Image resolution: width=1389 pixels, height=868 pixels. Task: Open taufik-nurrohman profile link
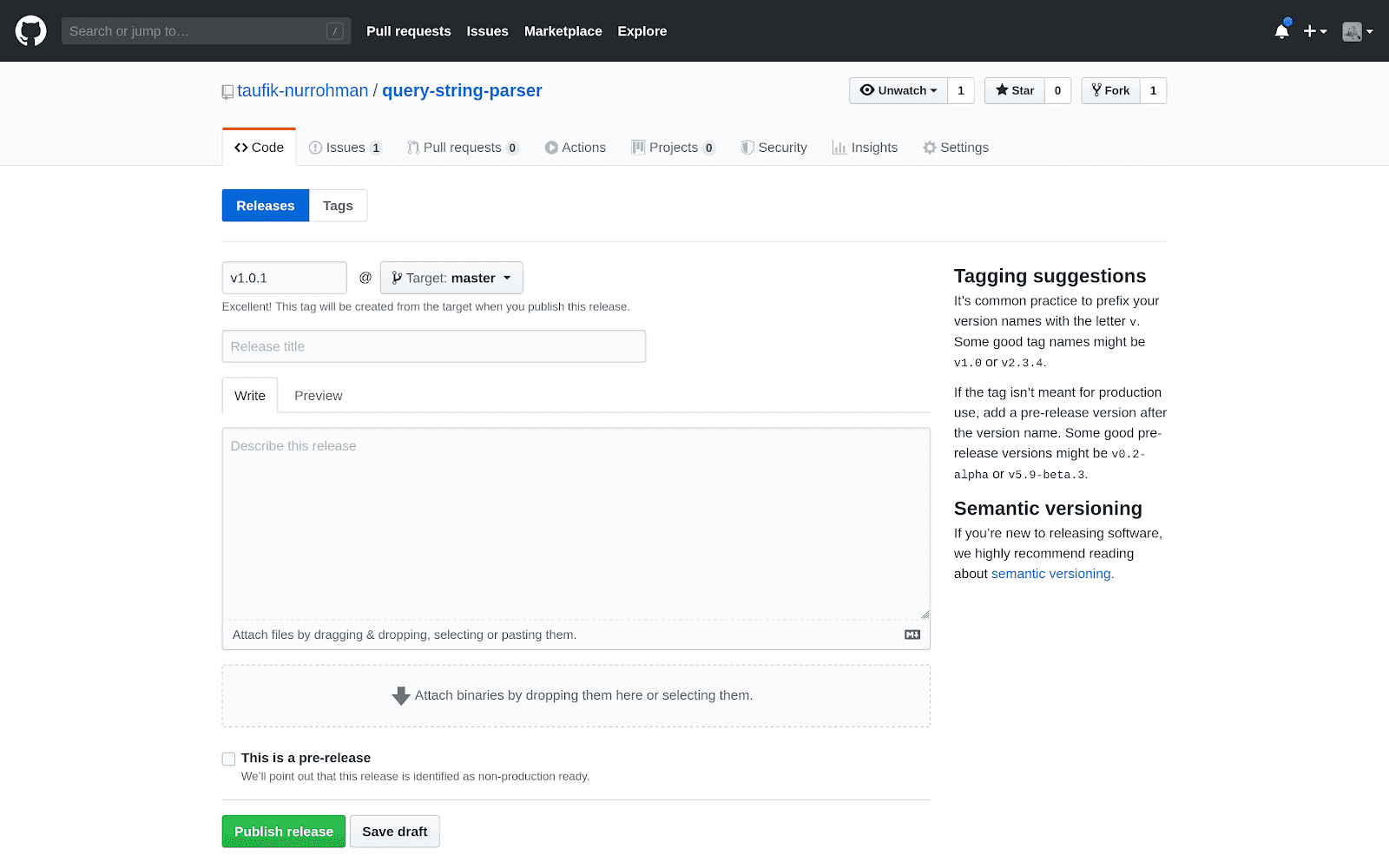pos(303,90)
